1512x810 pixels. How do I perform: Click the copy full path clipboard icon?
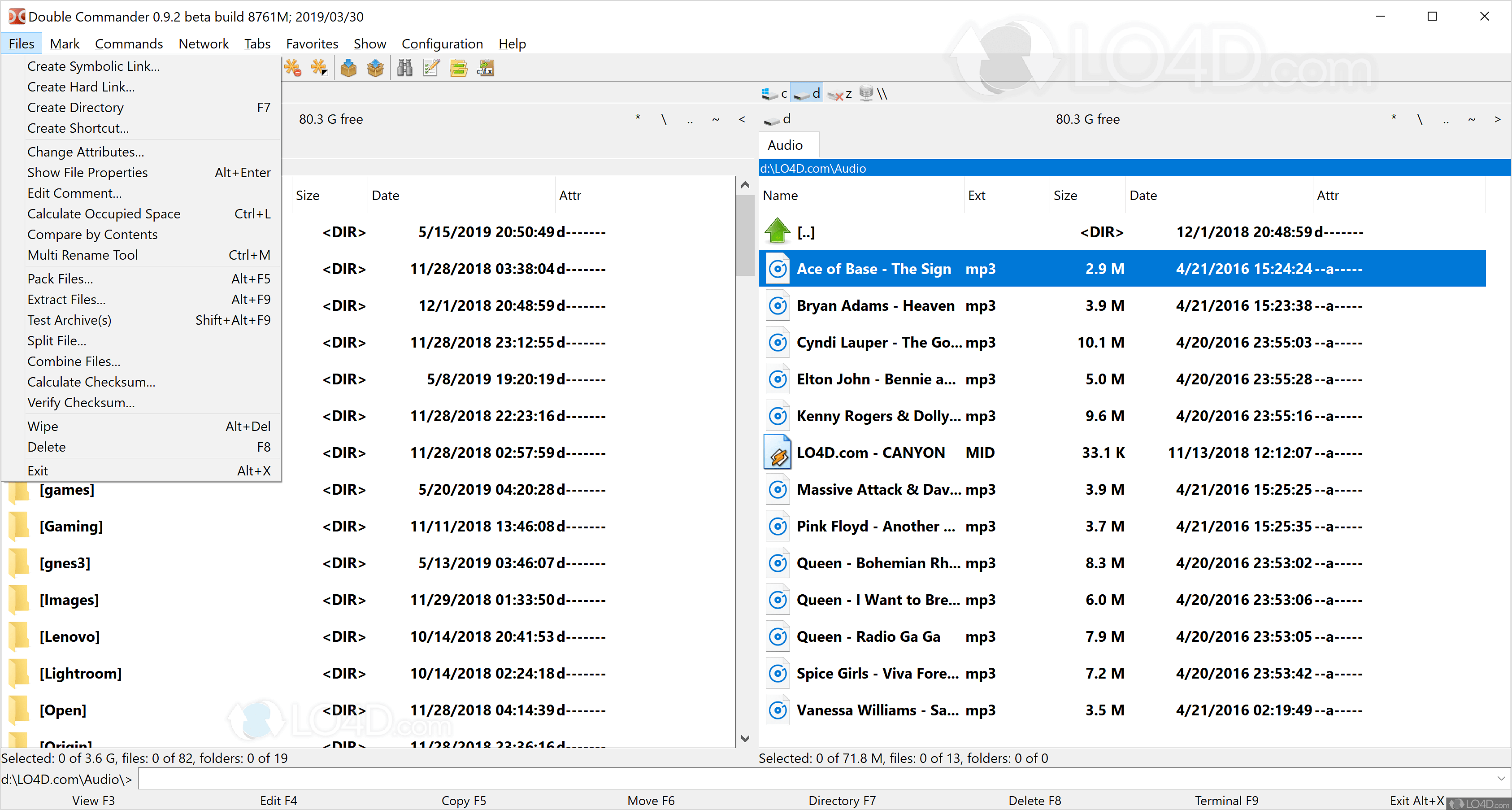pyautogui.click(x=486, y=68)
